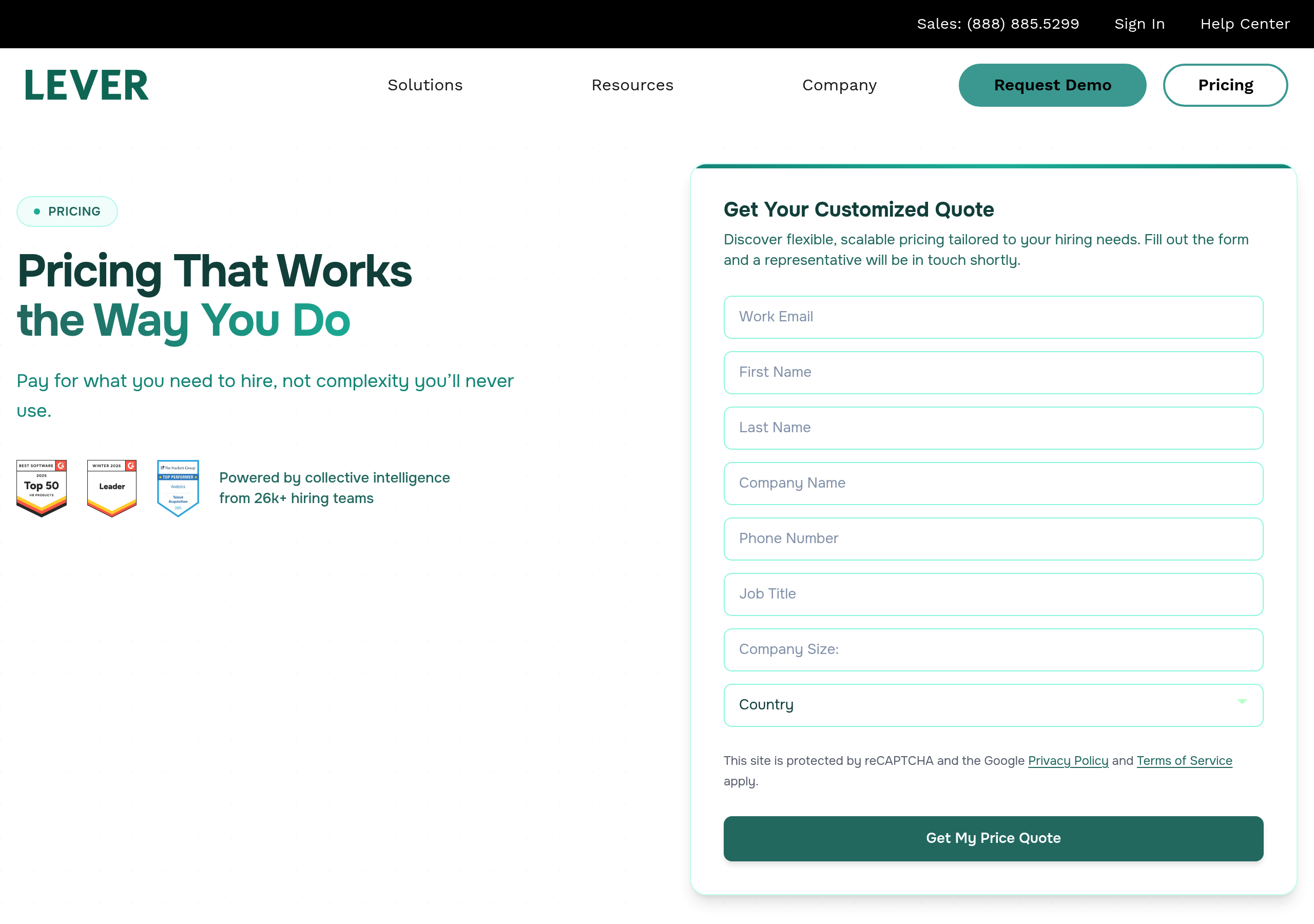Open the Sign In page
This screenshot has height=924, width=1314.
pos(1139,24)
